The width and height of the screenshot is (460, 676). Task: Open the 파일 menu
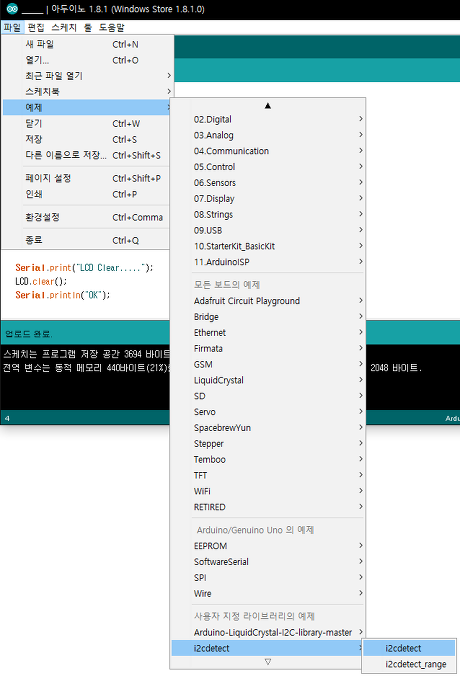pyautogui.click(x=12, y=28)
